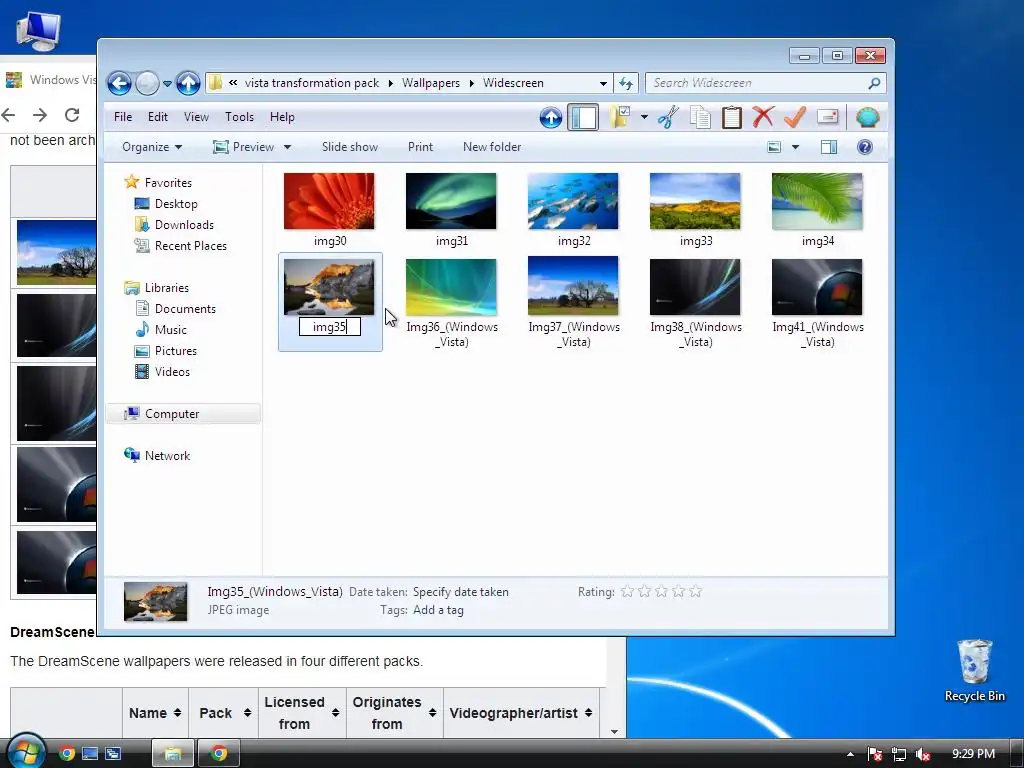This screenshot has height=768, width=1024.
Task: Open the dropdown arrow after Wallpapers breadcrumb
Action: click(x=472, y=84)
